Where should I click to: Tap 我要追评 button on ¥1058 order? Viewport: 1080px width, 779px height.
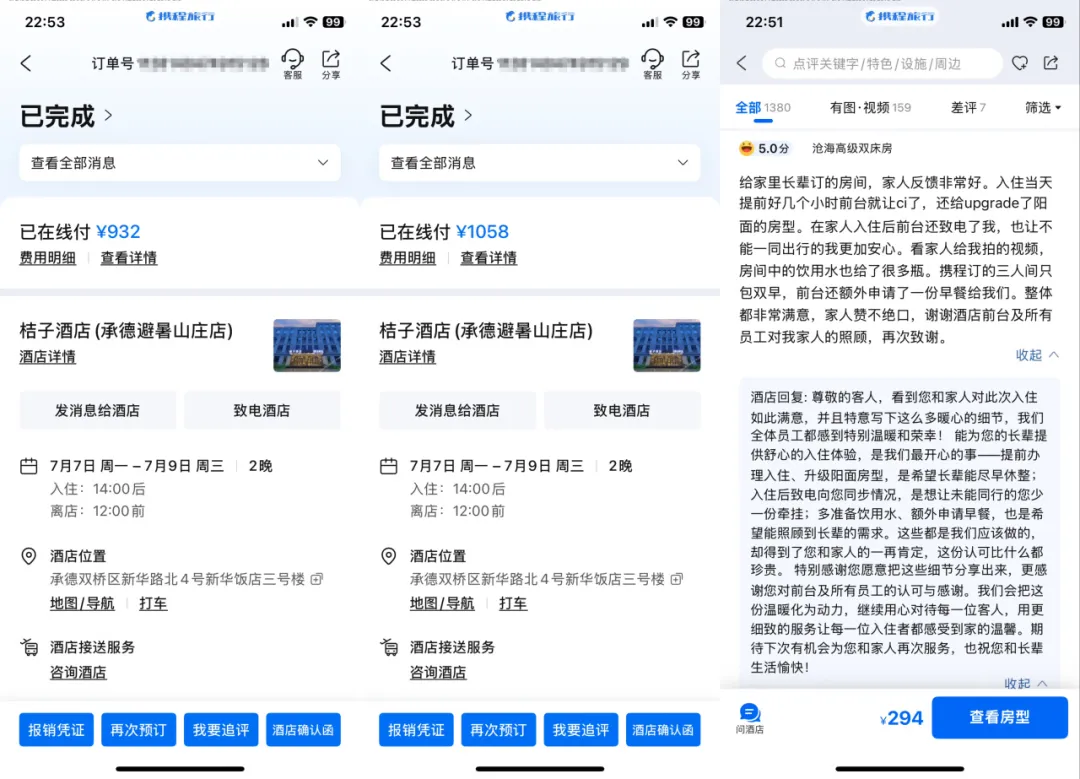[x=581, y=729]
